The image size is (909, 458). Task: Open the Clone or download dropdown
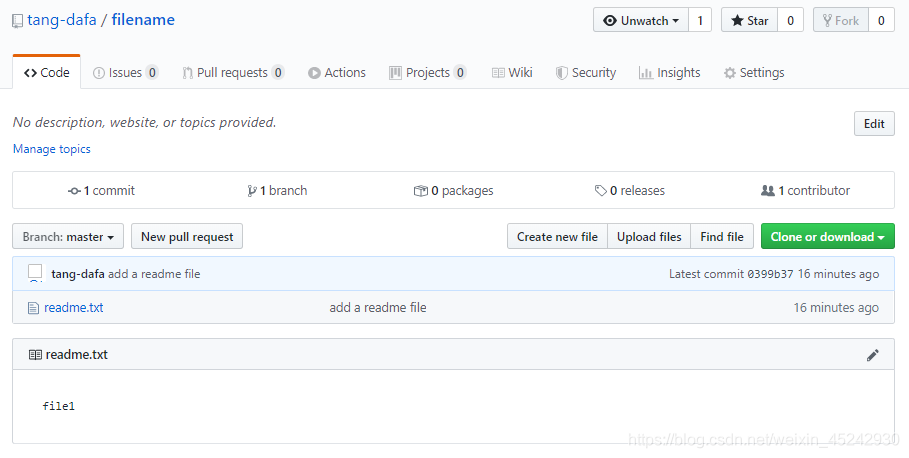click(828, 237)
